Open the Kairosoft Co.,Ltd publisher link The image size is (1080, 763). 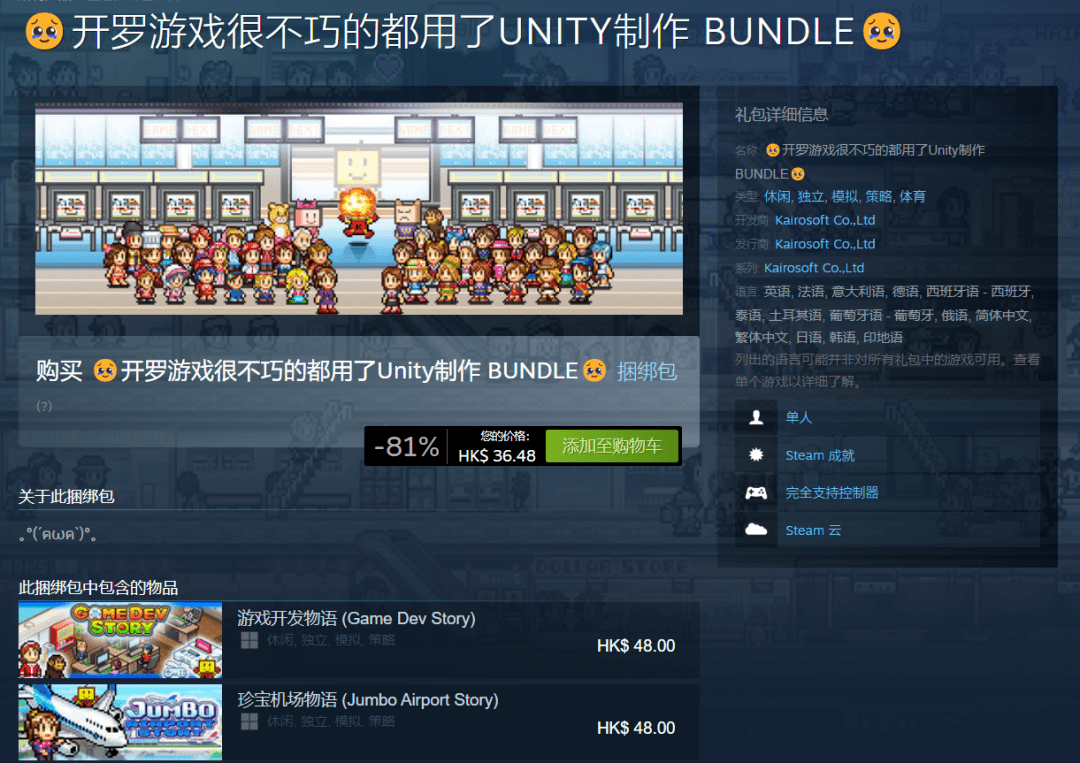[824, 244]
